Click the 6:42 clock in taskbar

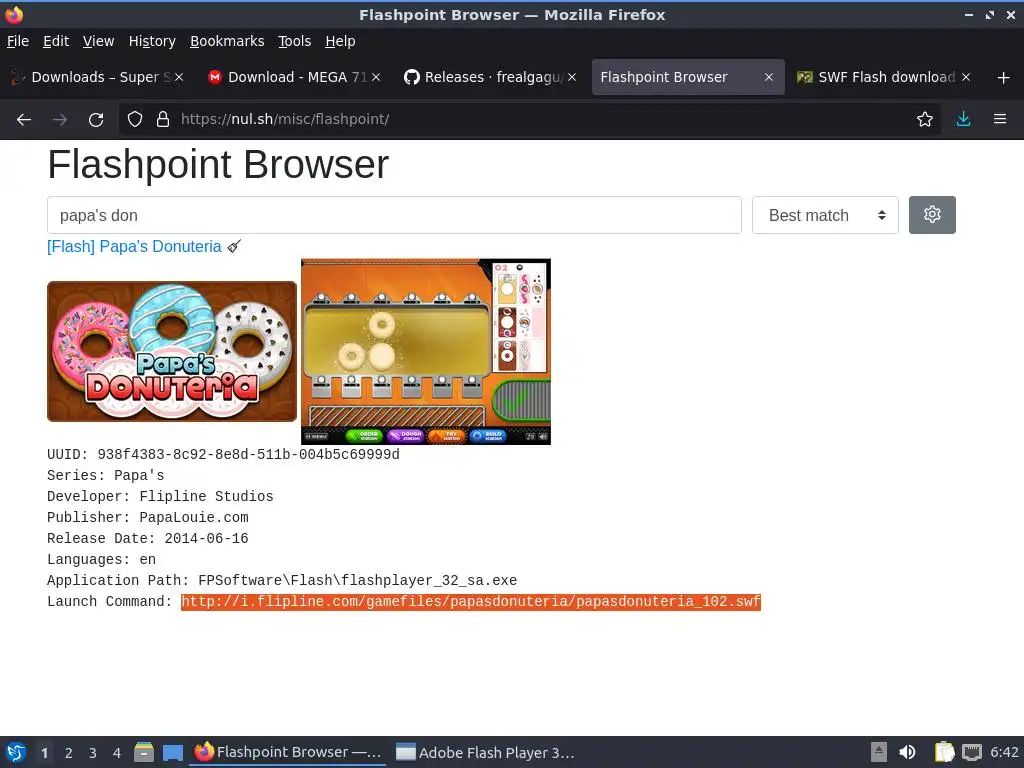click(1004, 752)
